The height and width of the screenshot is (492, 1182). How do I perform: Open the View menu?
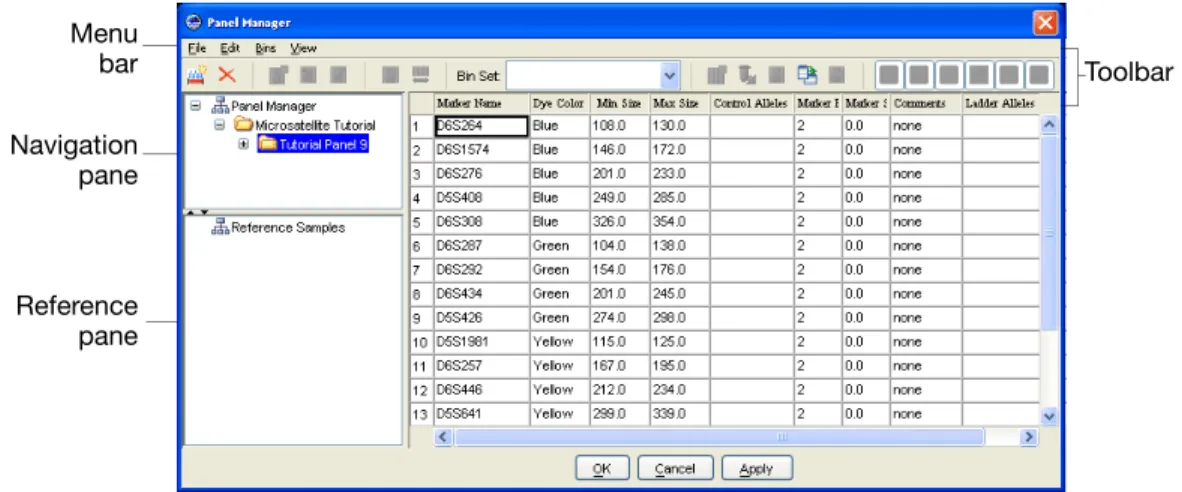[304, 48]
